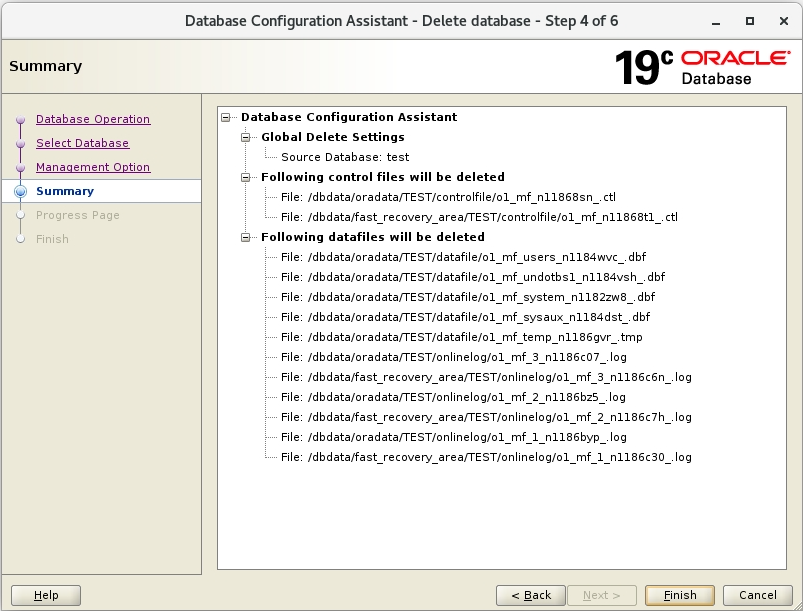The width and height of the screenshot is (803, 611).
Task: Select the Source Database: test row
Action: [345, 157]
